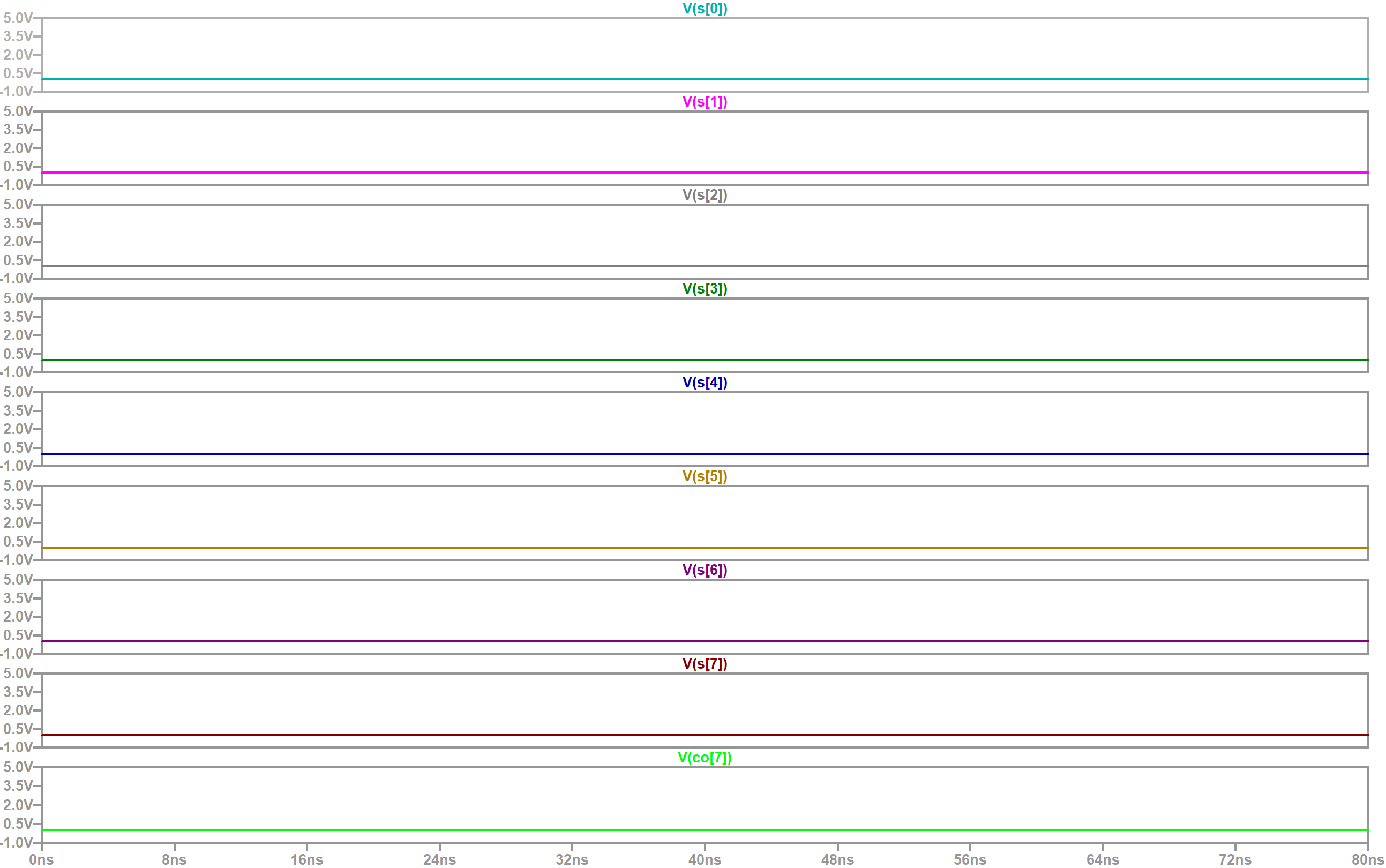
Task: Click the V(s[5]) trace label
Action: (x=704, y=476)
